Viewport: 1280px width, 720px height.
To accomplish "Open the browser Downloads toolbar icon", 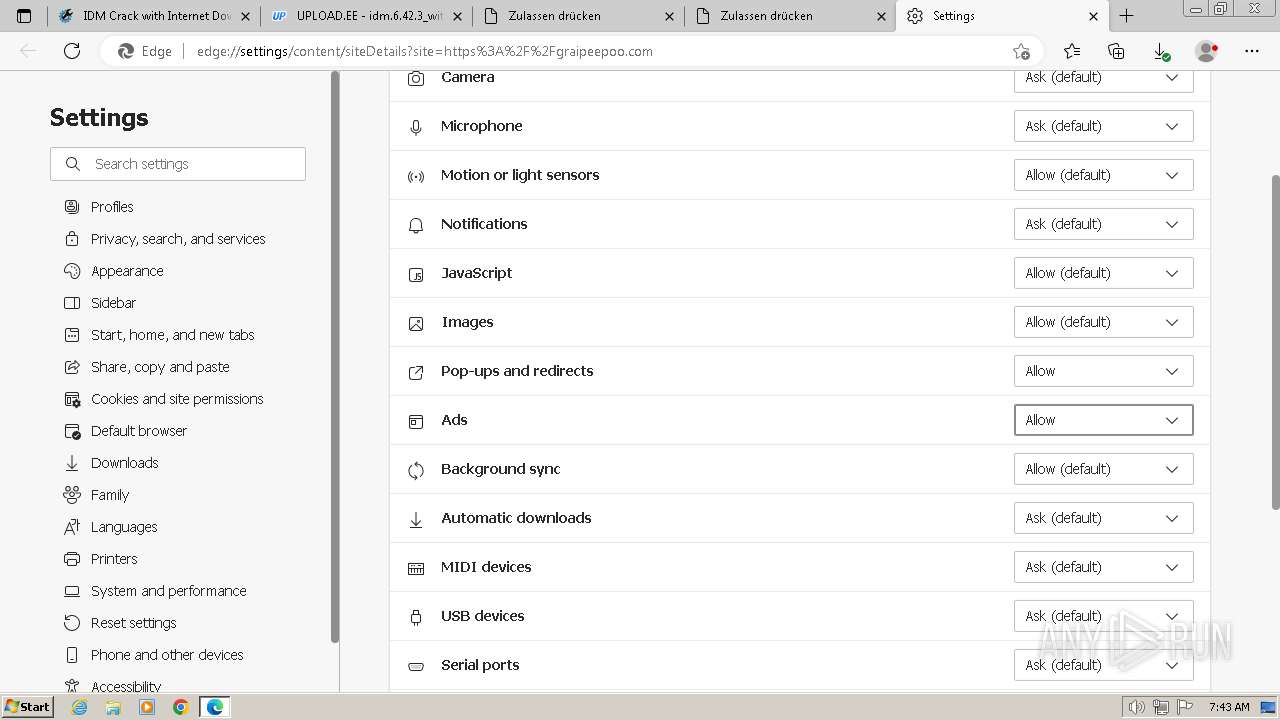I will point(1161,51).
